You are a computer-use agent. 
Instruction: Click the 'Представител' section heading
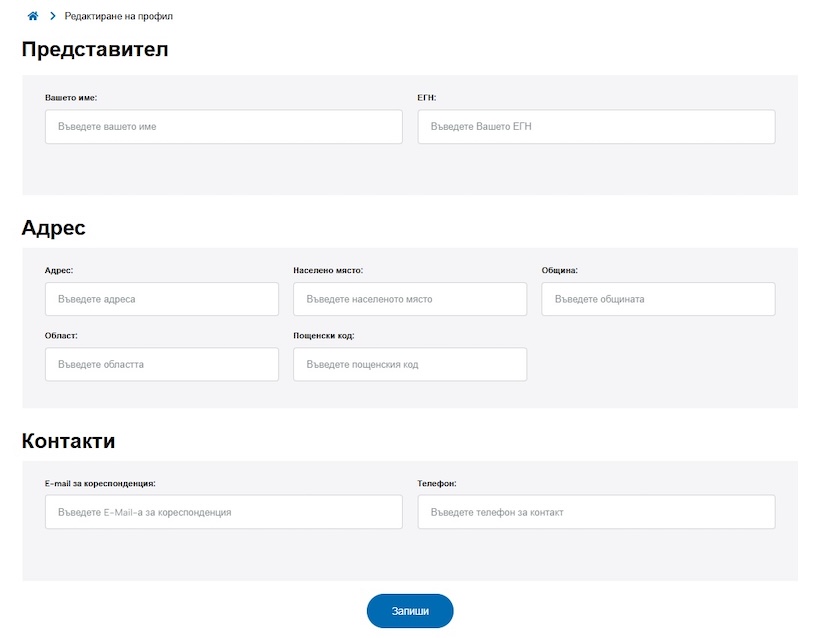point(95,50)
